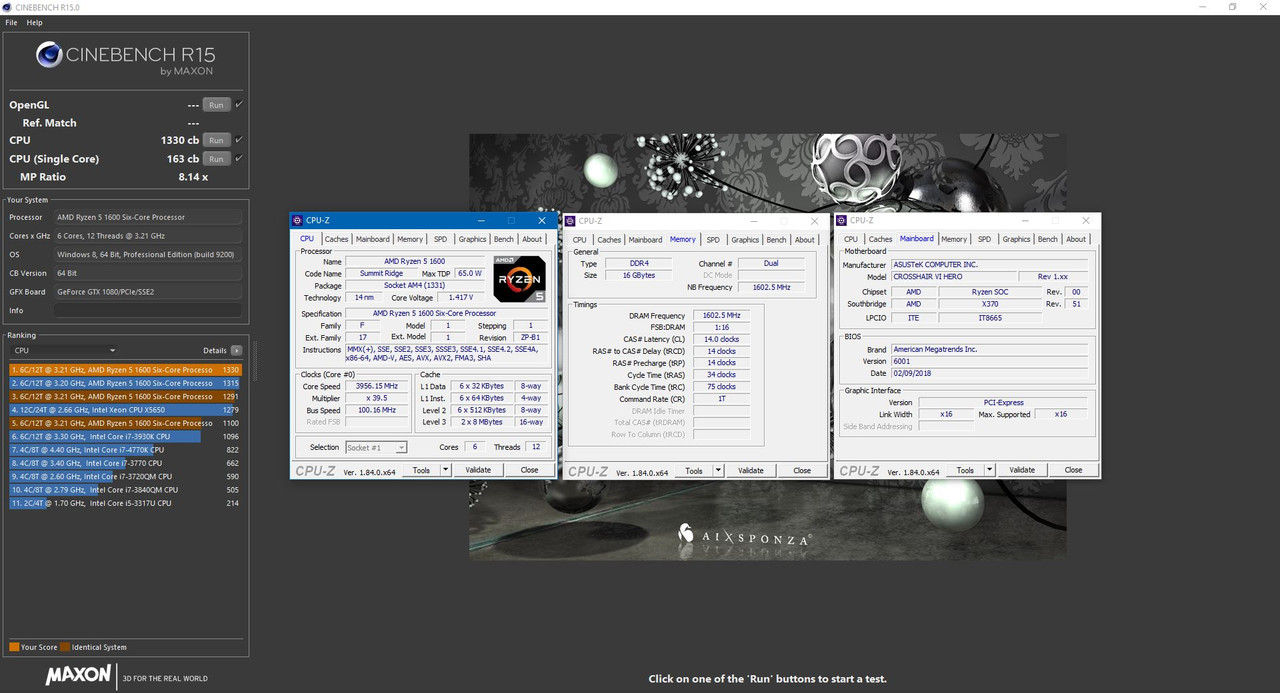This screenshot has height=693, width=1280.
Task: Select the Core i5-3317U ranking row
Action: pos(125,503)
